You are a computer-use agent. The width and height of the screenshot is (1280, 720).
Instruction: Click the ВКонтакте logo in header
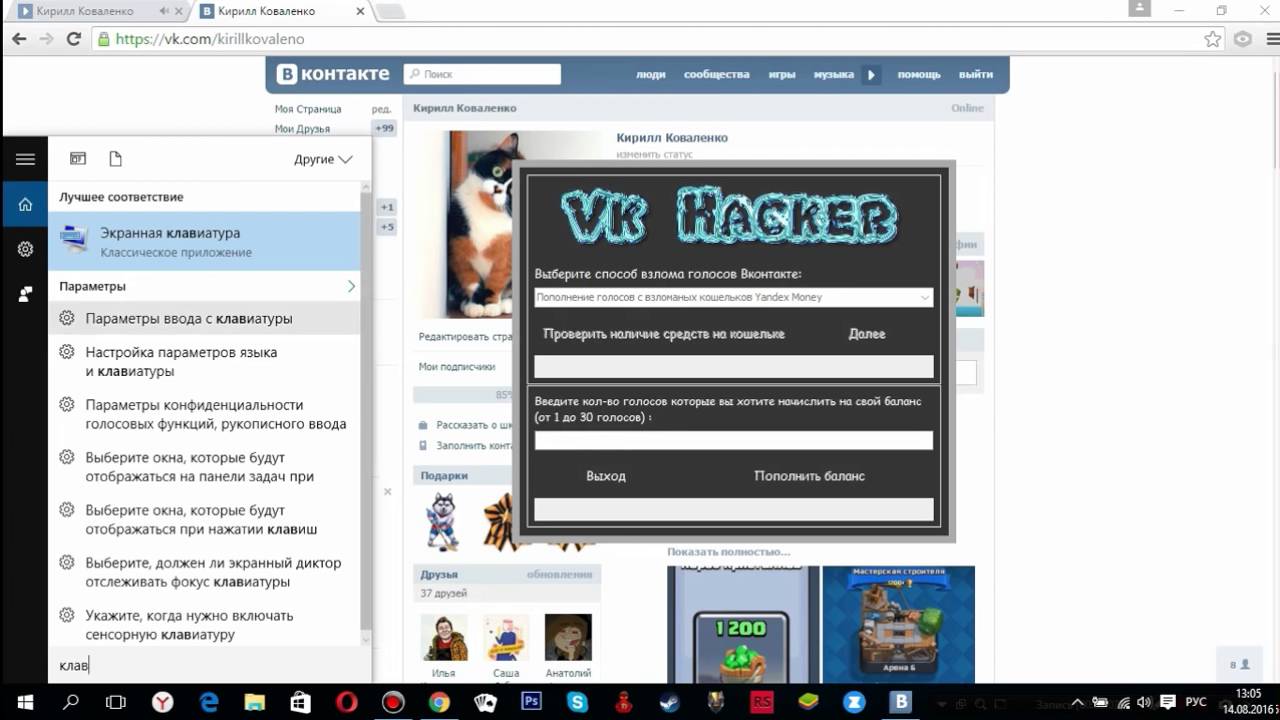coord(333,74)
